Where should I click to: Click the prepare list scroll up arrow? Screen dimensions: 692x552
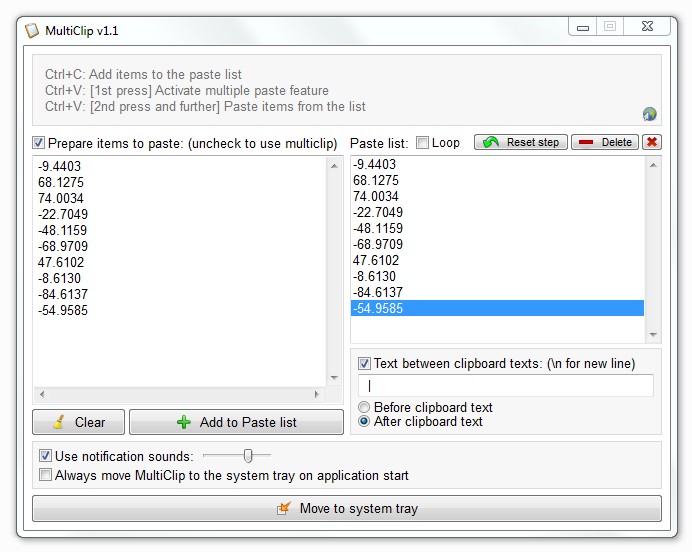[335, 166]
